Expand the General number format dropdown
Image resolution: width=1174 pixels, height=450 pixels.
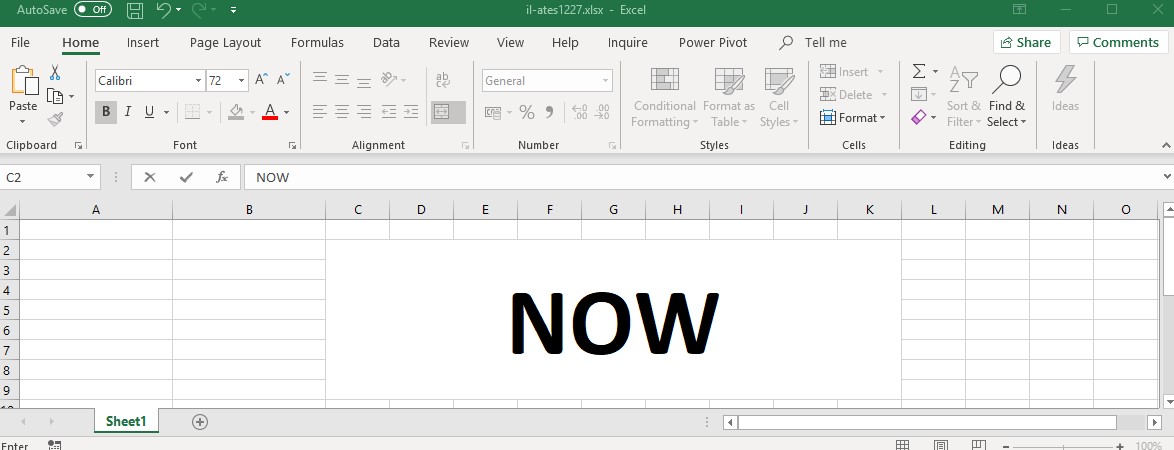pyautogui.click(x=606, y=81)
